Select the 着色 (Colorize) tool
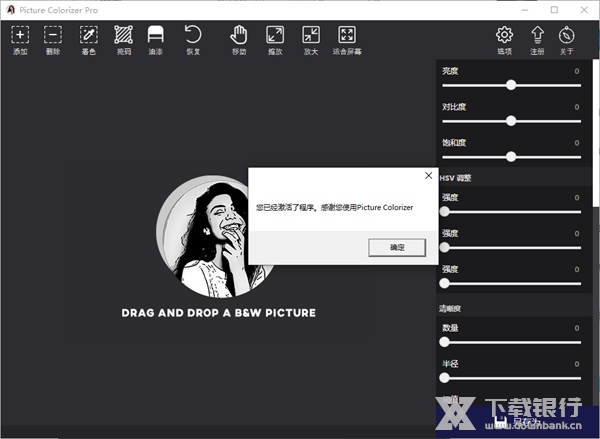Screen dimensions: 600x439 pyautogui.click(x=88, y=36)
